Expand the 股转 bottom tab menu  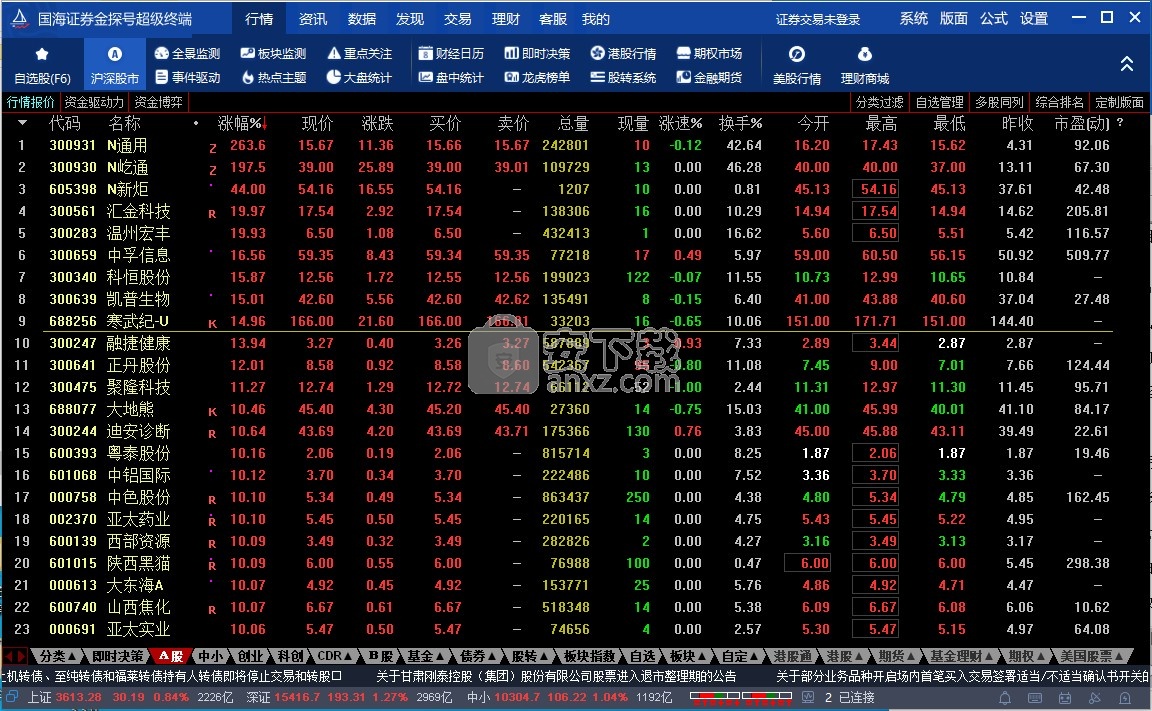[530, 656]
